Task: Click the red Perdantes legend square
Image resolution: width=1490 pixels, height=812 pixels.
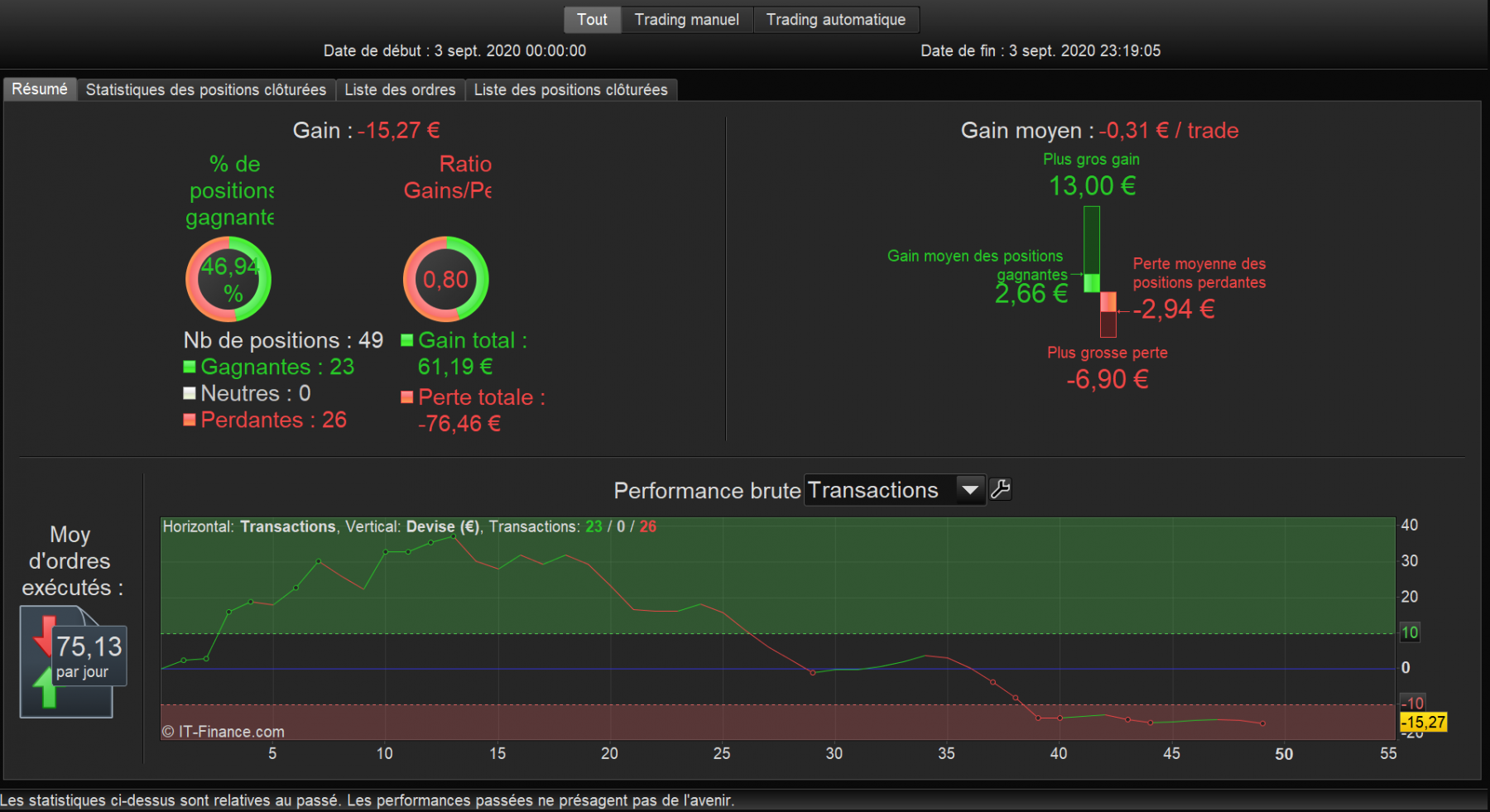Action: tap(190, 420)
